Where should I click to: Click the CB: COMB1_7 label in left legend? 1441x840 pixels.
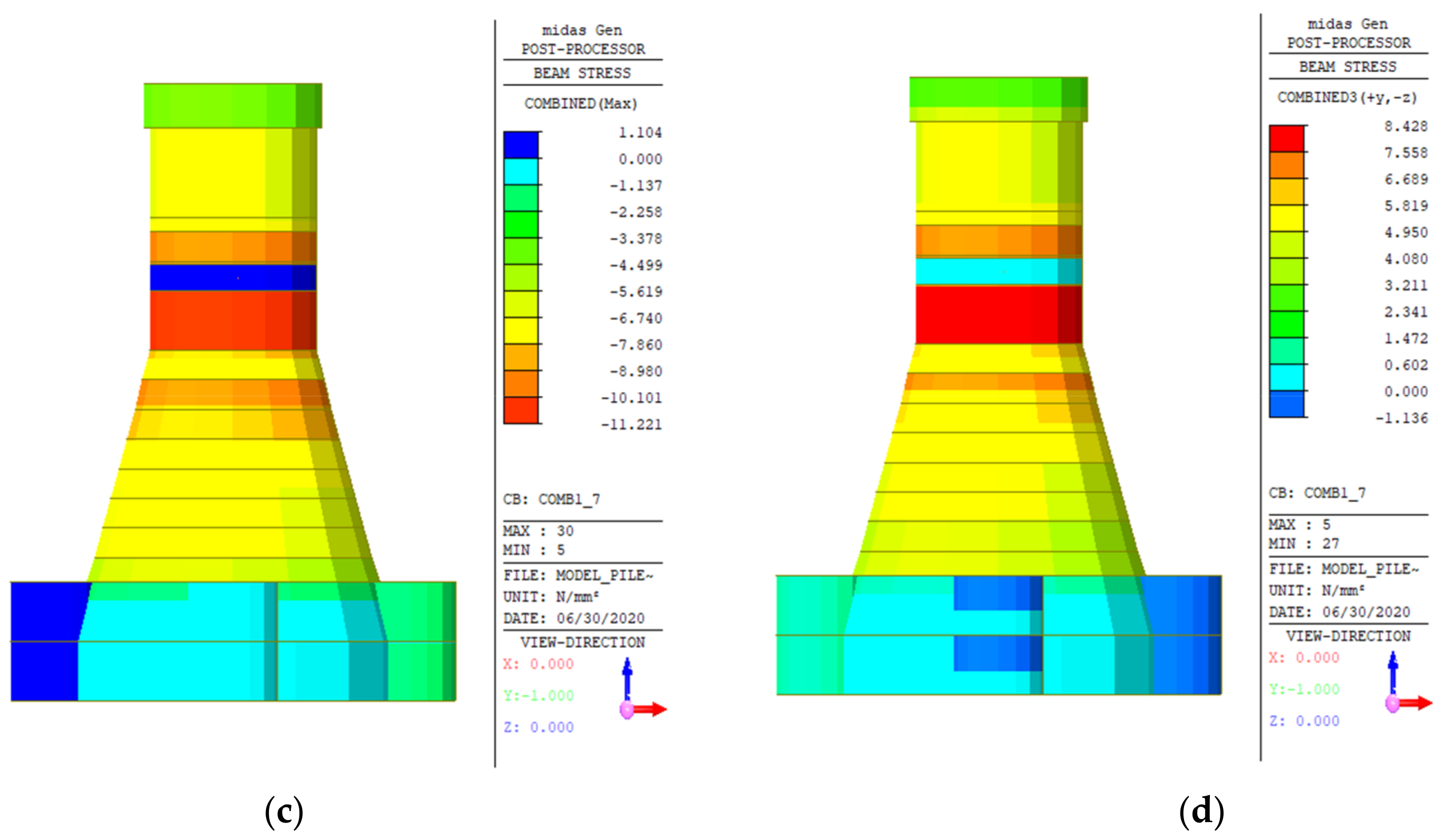[x=551, y=500]
